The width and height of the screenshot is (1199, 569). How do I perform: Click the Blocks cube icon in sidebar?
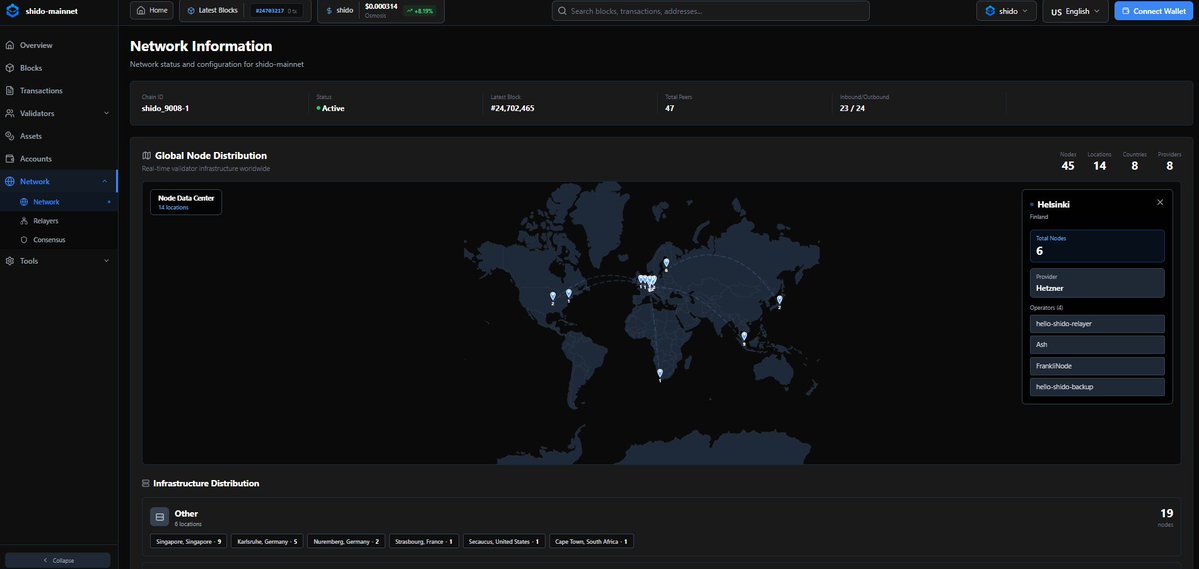pos(10,68)
